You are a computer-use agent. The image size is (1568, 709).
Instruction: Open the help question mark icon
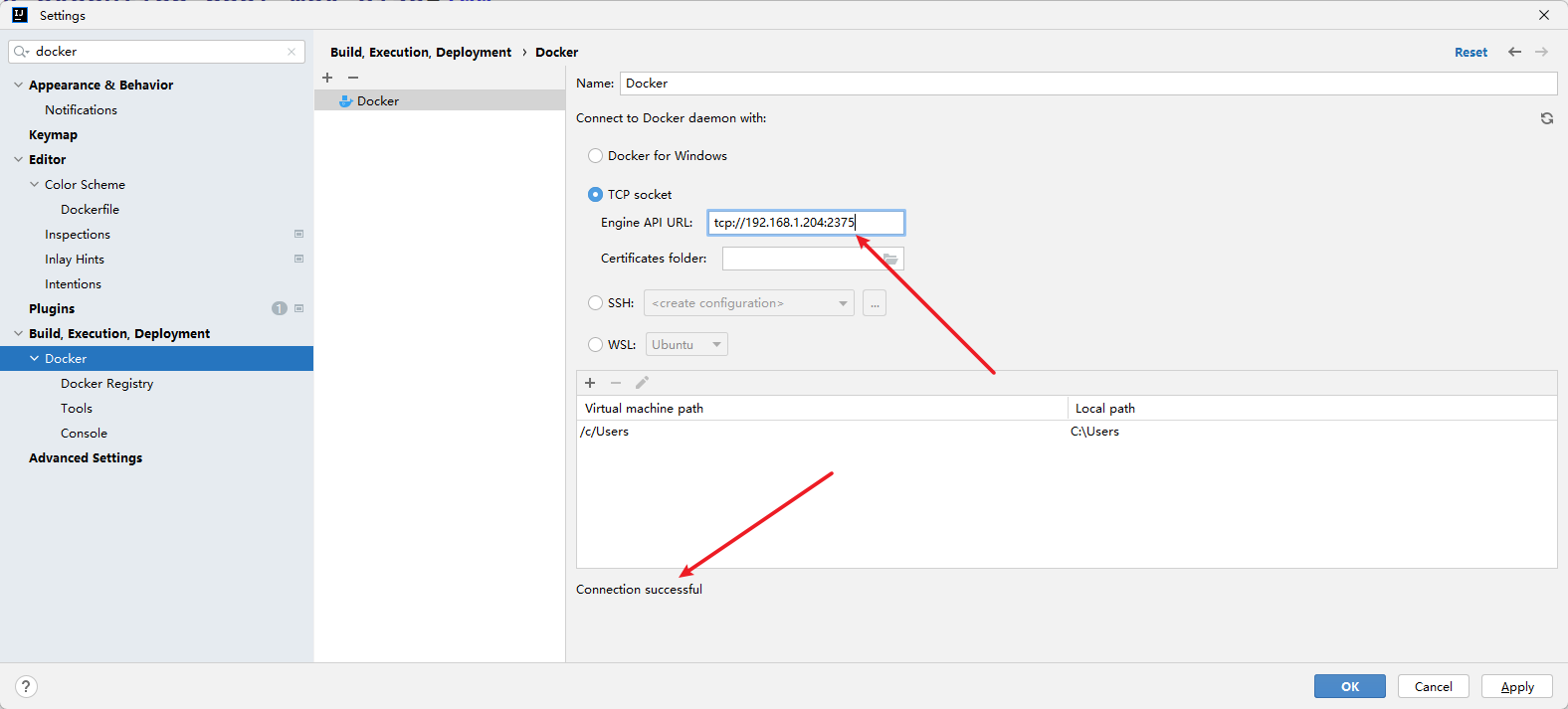(27, 686)
